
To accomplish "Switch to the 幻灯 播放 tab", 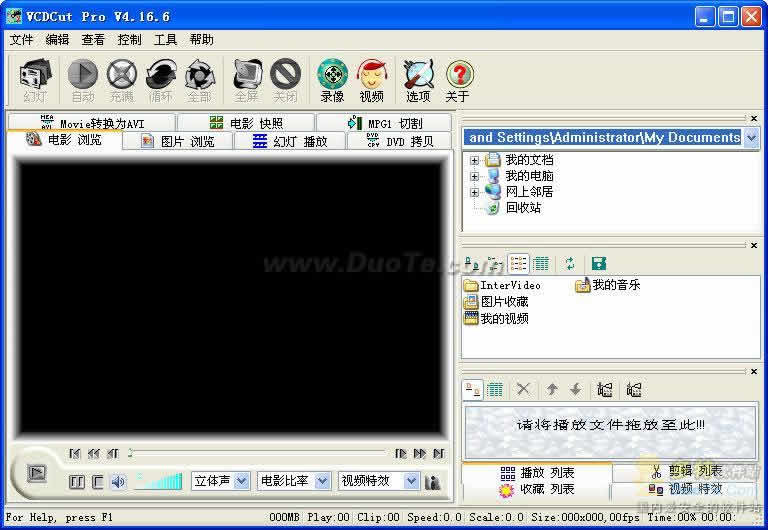I will pos(290,141).
